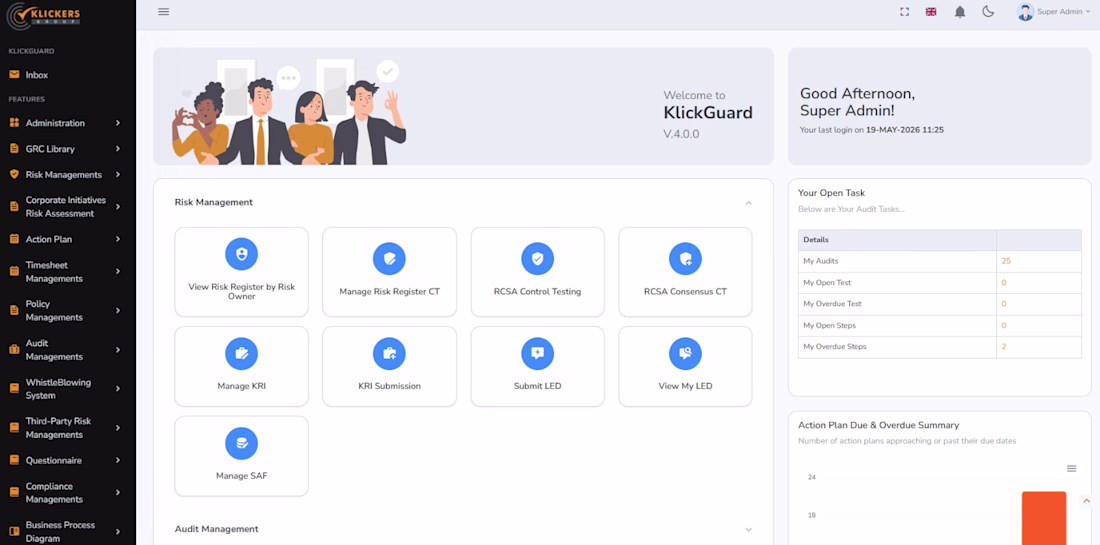
Task: Click the My Open Test row label
Action: click(x=827, y=283)
